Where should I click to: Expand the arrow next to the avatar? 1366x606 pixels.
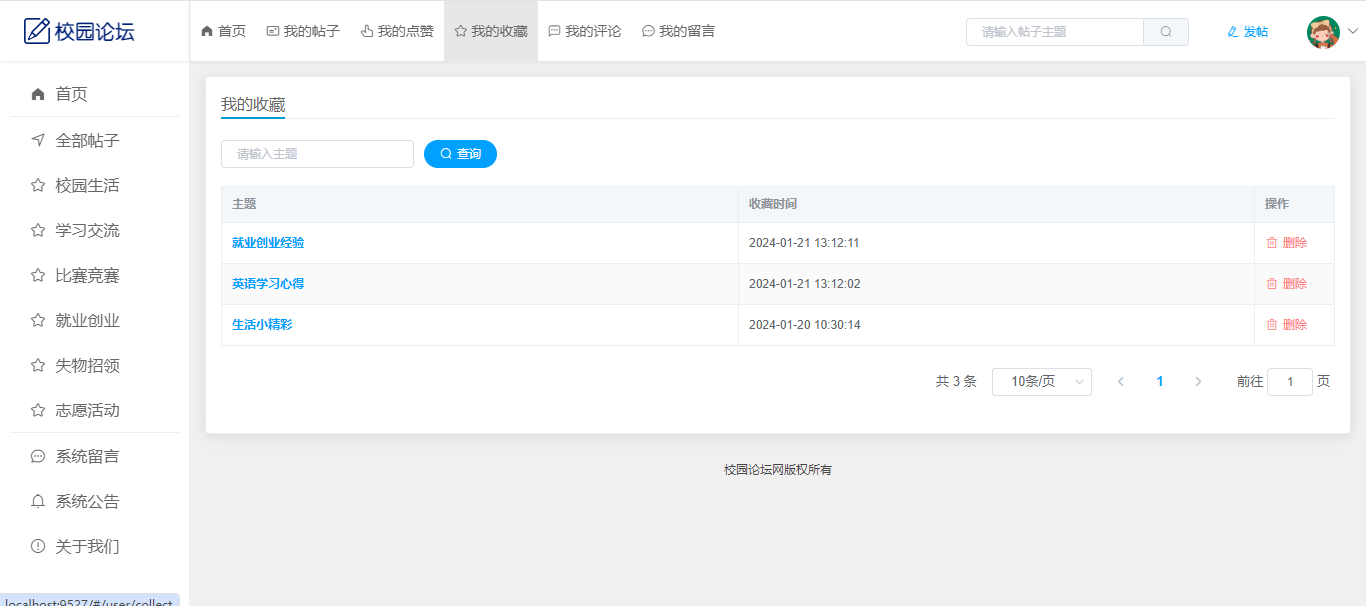click(1353, 31)
